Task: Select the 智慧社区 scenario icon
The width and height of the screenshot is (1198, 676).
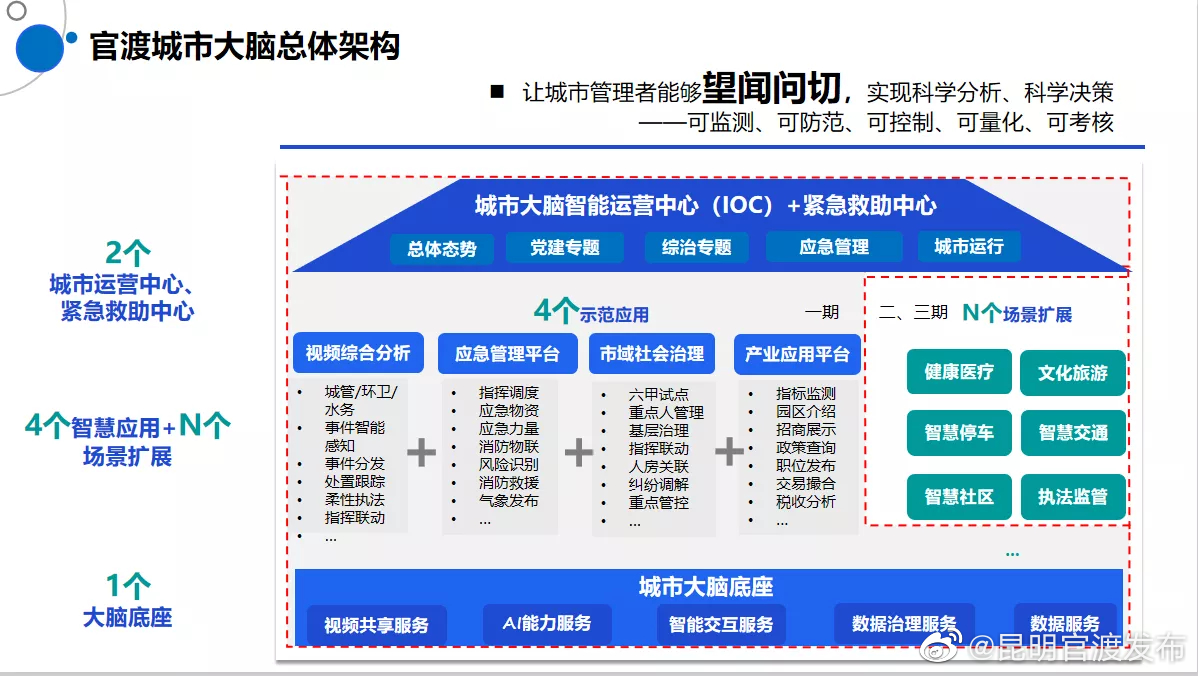Action: (958, 496)
